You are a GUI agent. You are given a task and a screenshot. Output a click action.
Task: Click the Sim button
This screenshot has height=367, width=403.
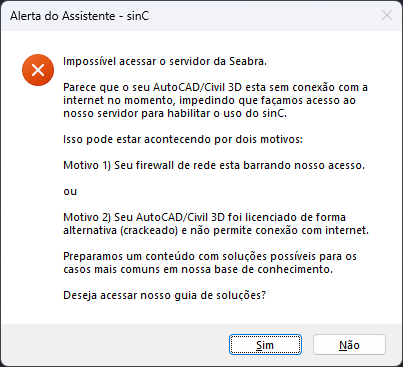click(265, 345)
